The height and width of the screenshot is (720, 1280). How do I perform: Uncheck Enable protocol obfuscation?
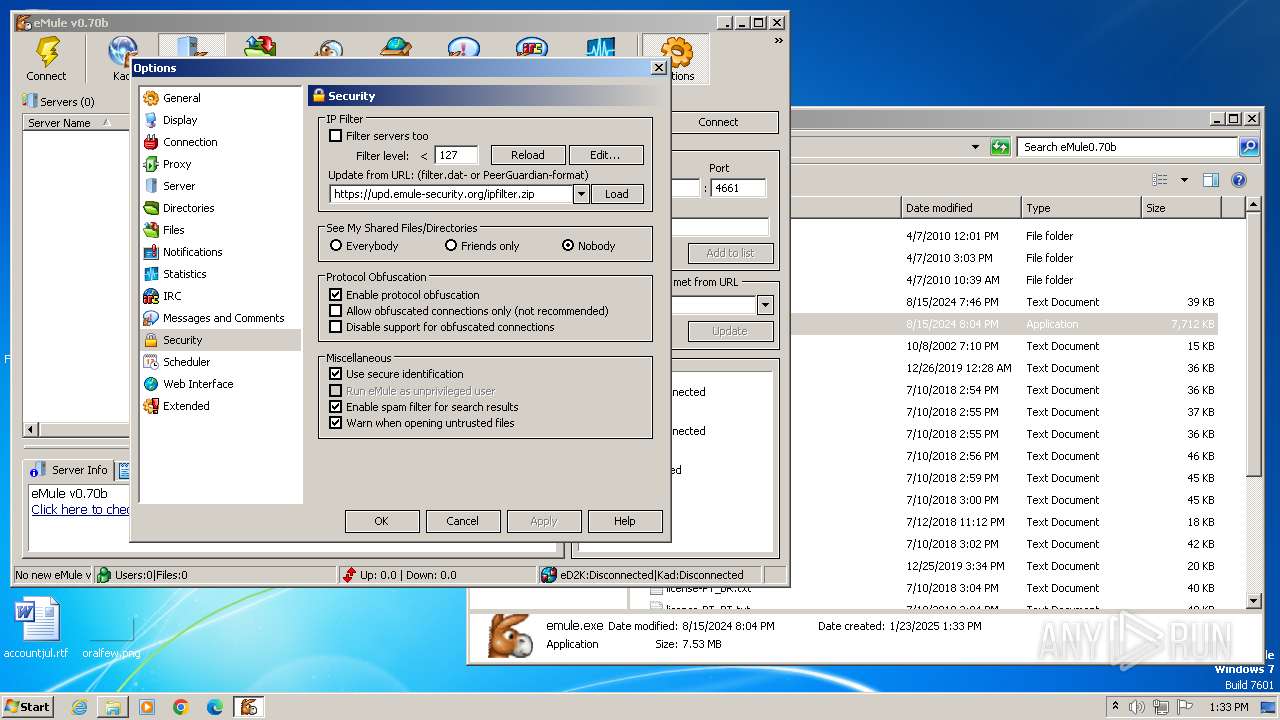pos(336,295)
